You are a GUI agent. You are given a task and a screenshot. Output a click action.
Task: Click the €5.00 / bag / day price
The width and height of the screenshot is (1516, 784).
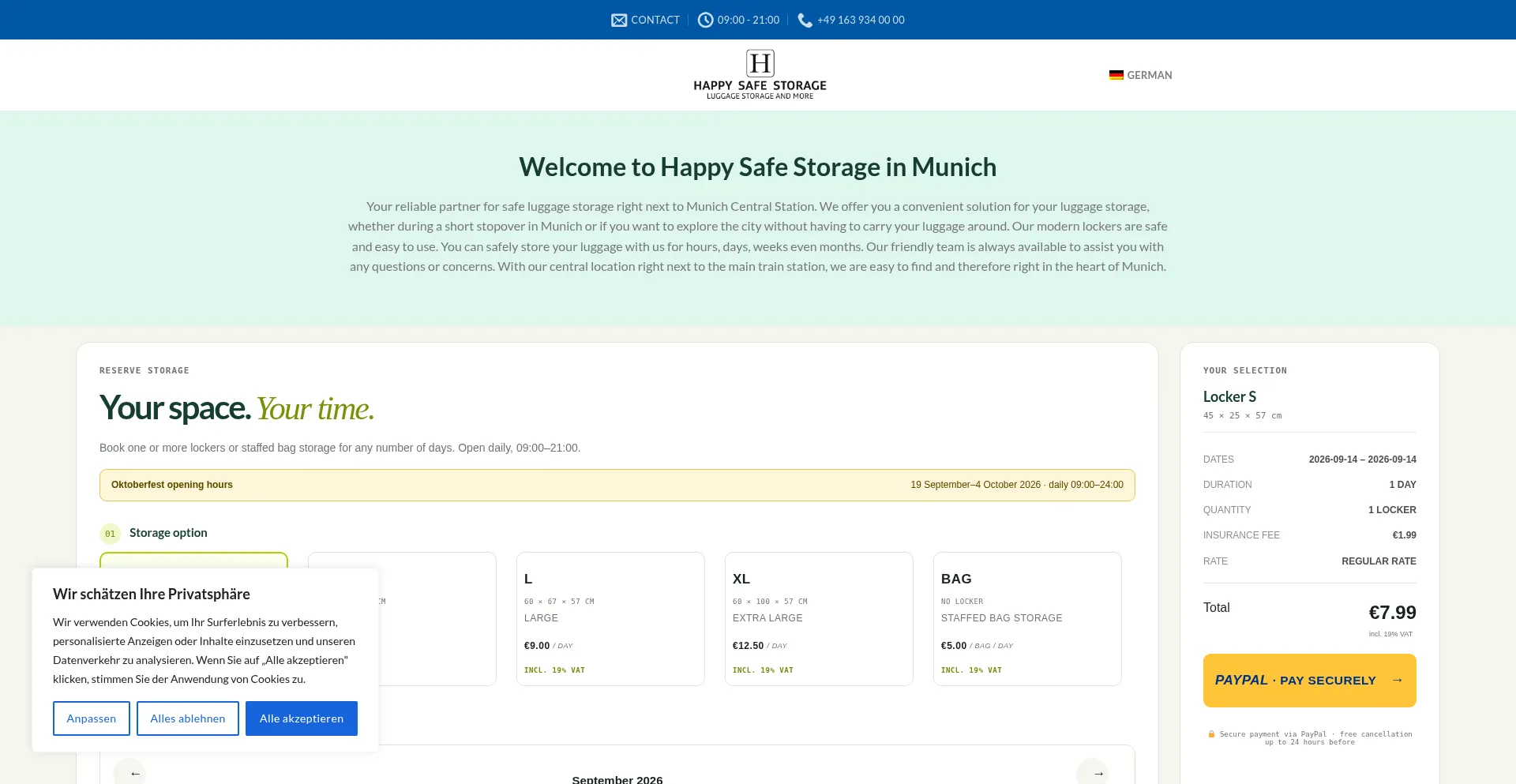click(977, 646)
